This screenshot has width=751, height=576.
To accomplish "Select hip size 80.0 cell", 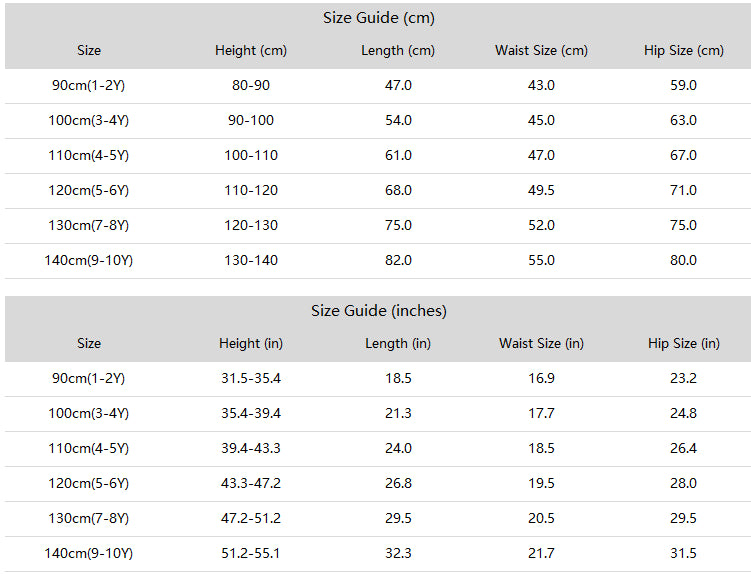I will (684, 261).
